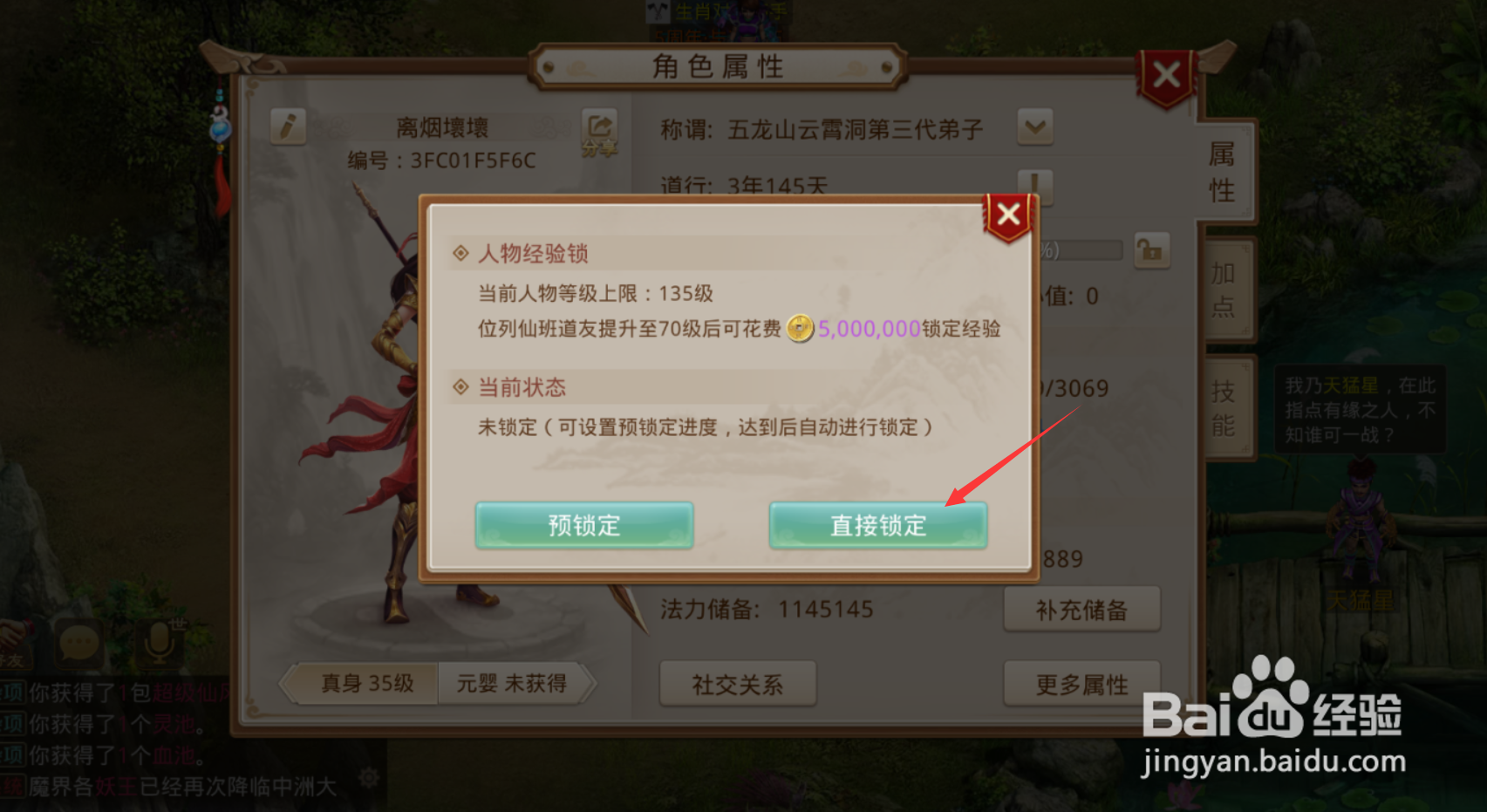Tap the microphone voice icon

(x=159, y=644)
